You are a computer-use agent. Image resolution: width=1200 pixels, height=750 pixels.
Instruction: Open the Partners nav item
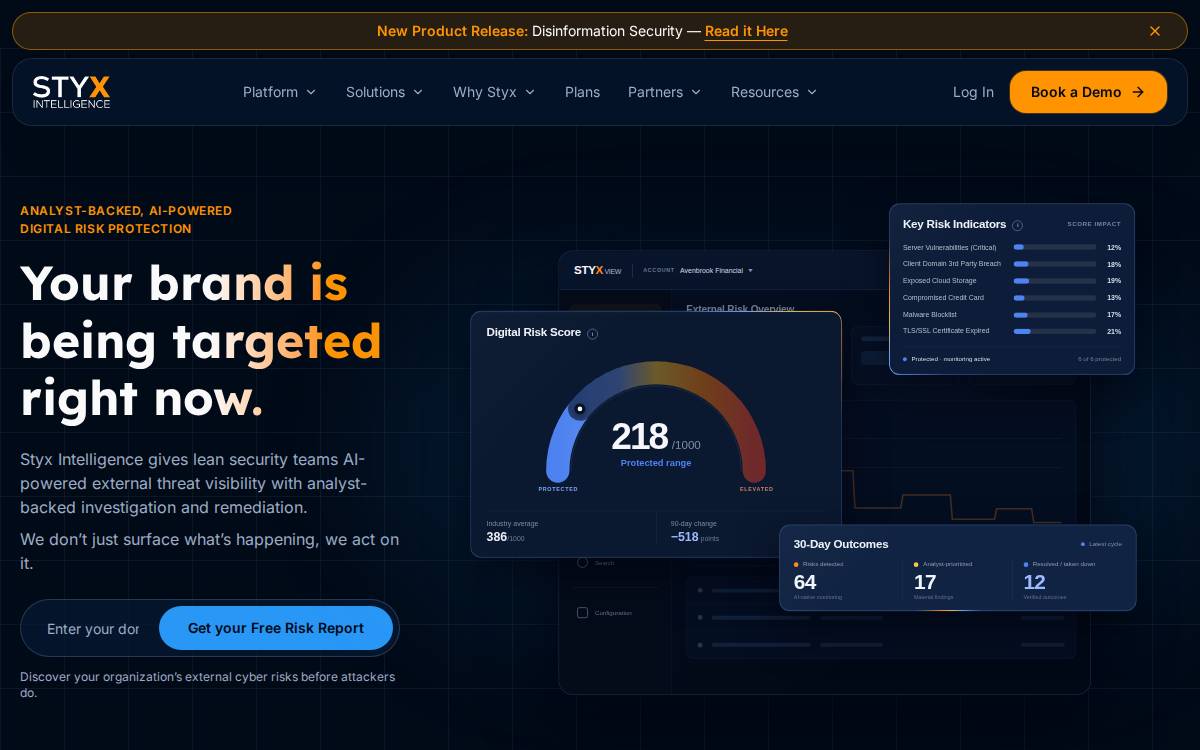coord(664,92)
